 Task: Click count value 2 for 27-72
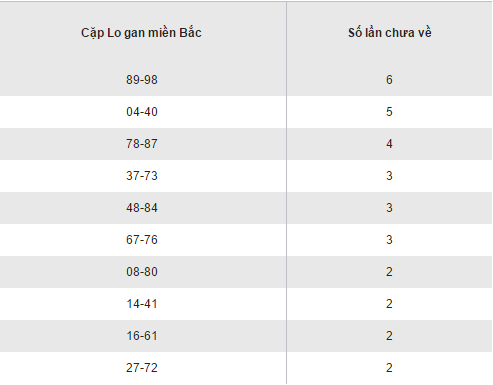click(x=389, y=368)
